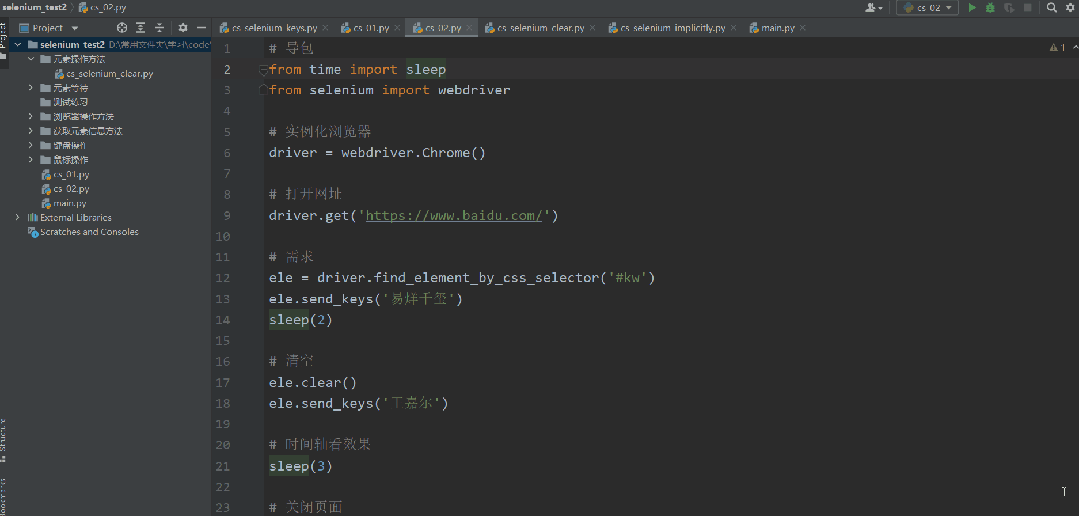The width and height of the screenshot is (1079, 516).
Task: Click the Collapse All icon in the Project panel
Action: (x=159, y=28)
